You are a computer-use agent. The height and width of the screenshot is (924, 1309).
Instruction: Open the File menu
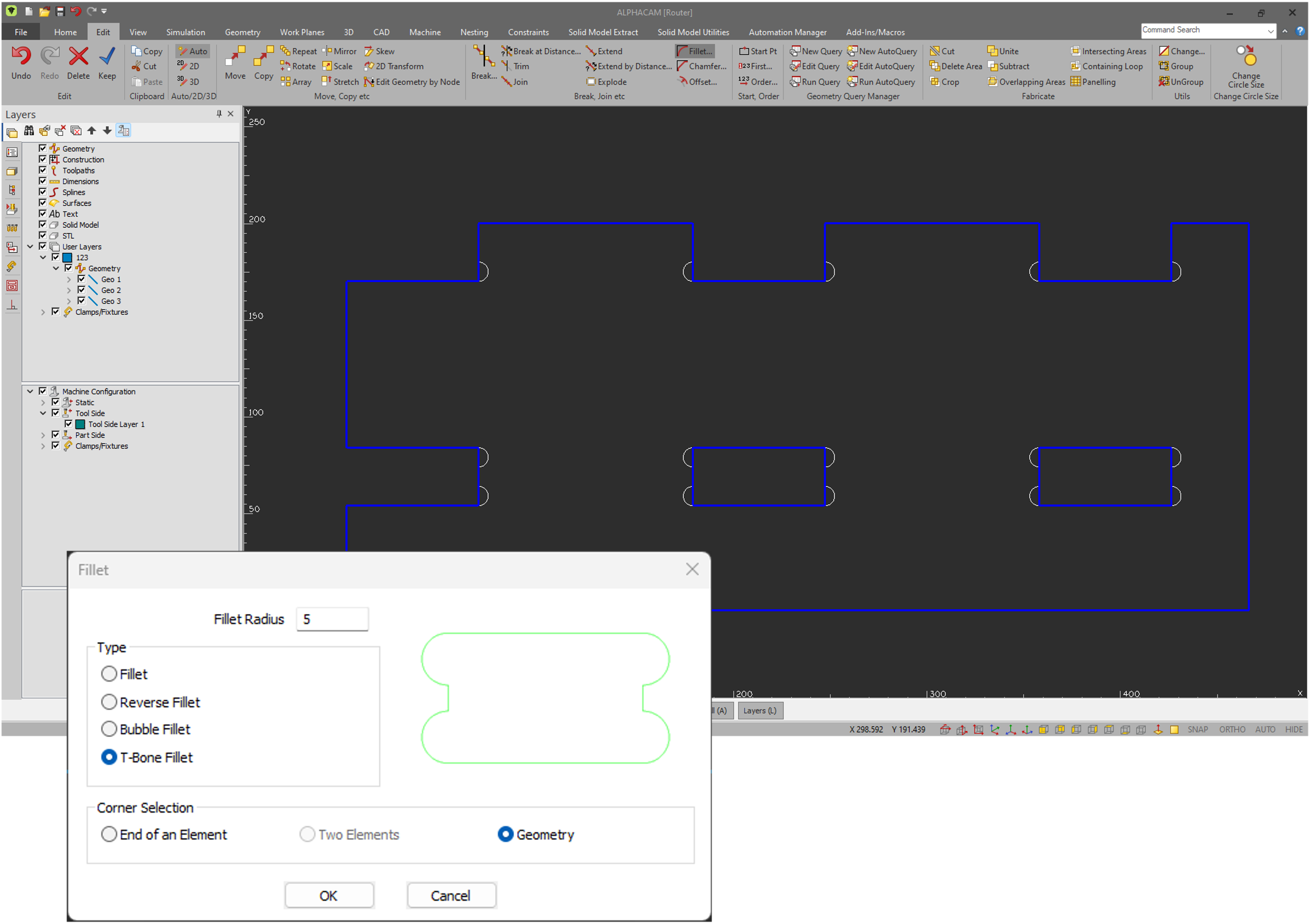(x=21, y=32)
